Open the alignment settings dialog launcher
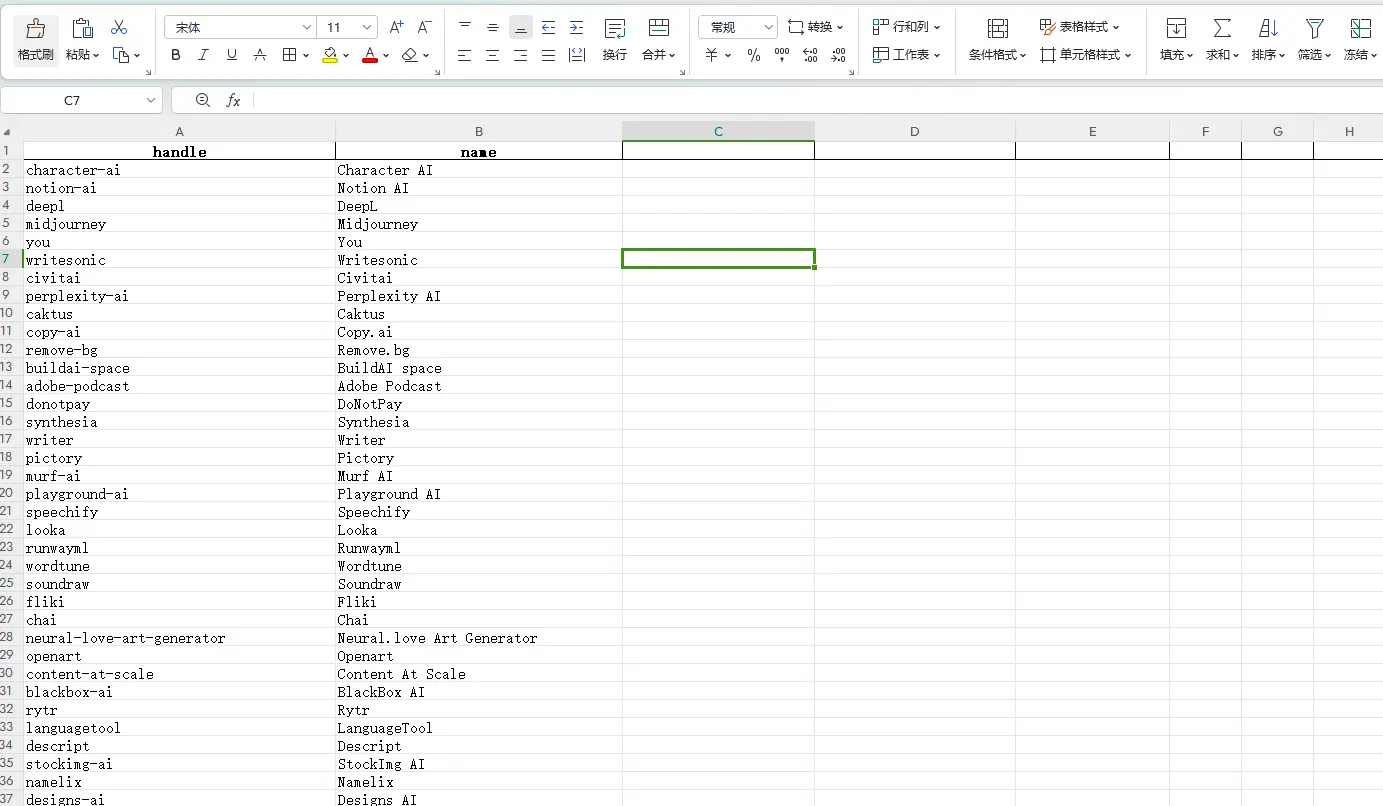This screenshot has width=1383, height=806. 683,72
